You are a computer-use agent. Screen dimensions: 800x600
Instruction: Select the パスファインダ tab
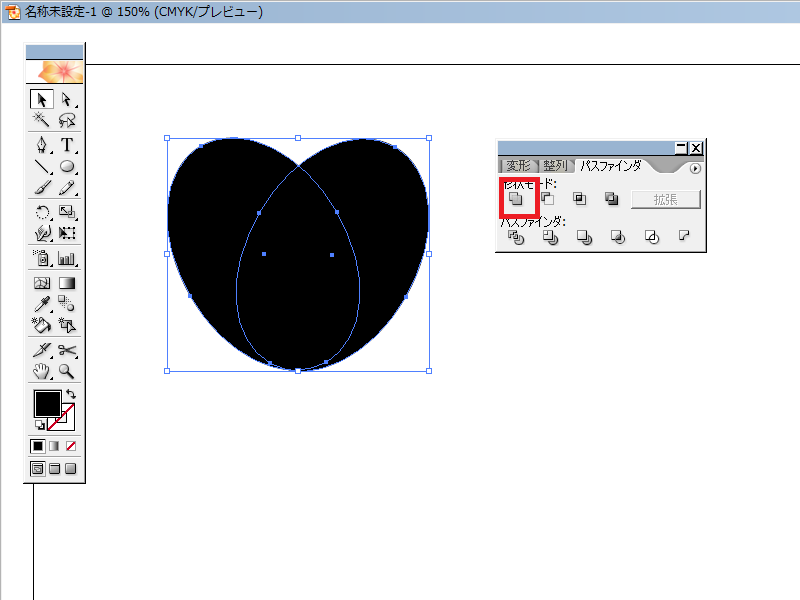click(611, 165)
